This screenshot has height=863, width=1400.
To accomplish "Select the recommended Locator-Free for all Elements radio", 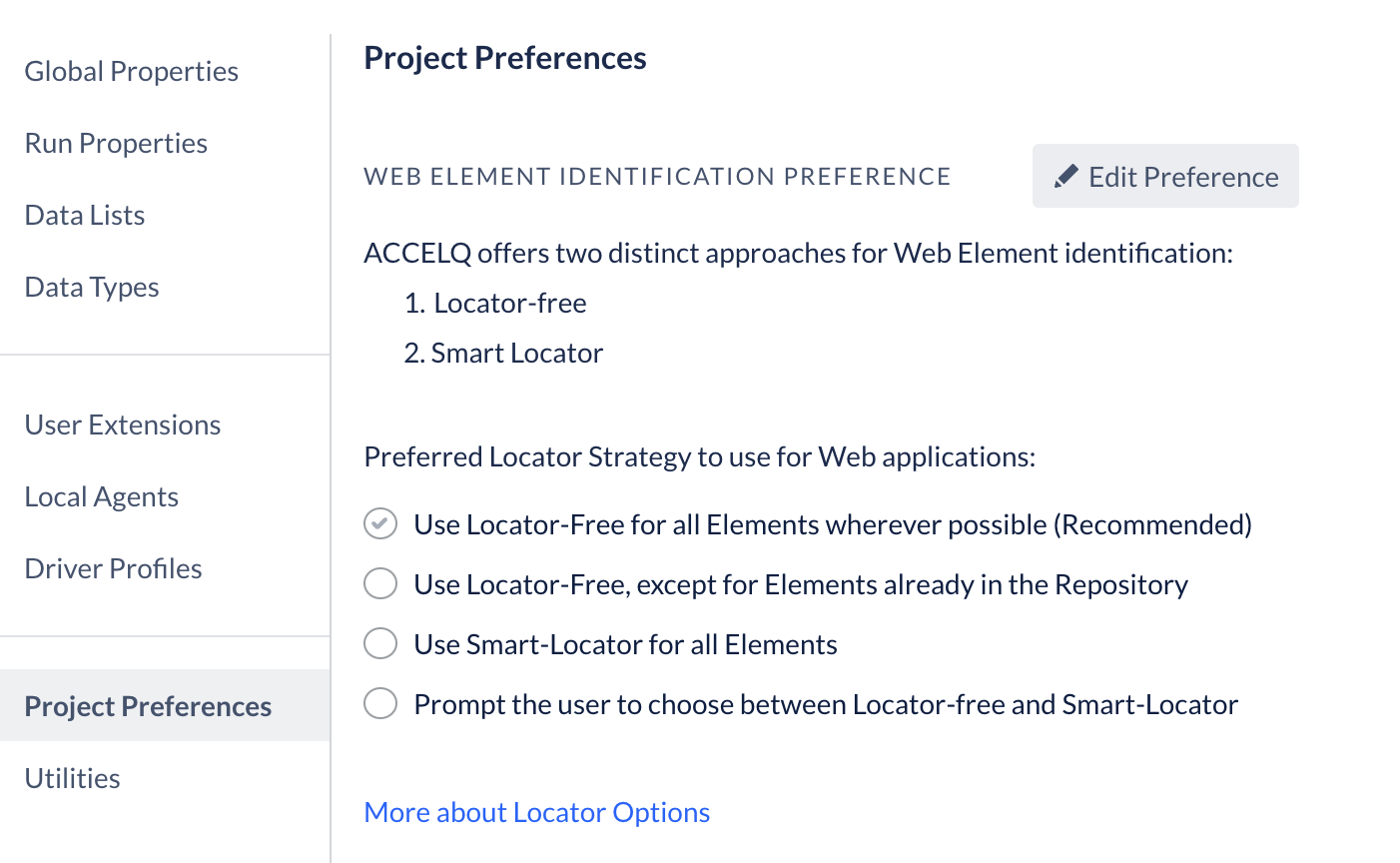I will tap(380, 523).
